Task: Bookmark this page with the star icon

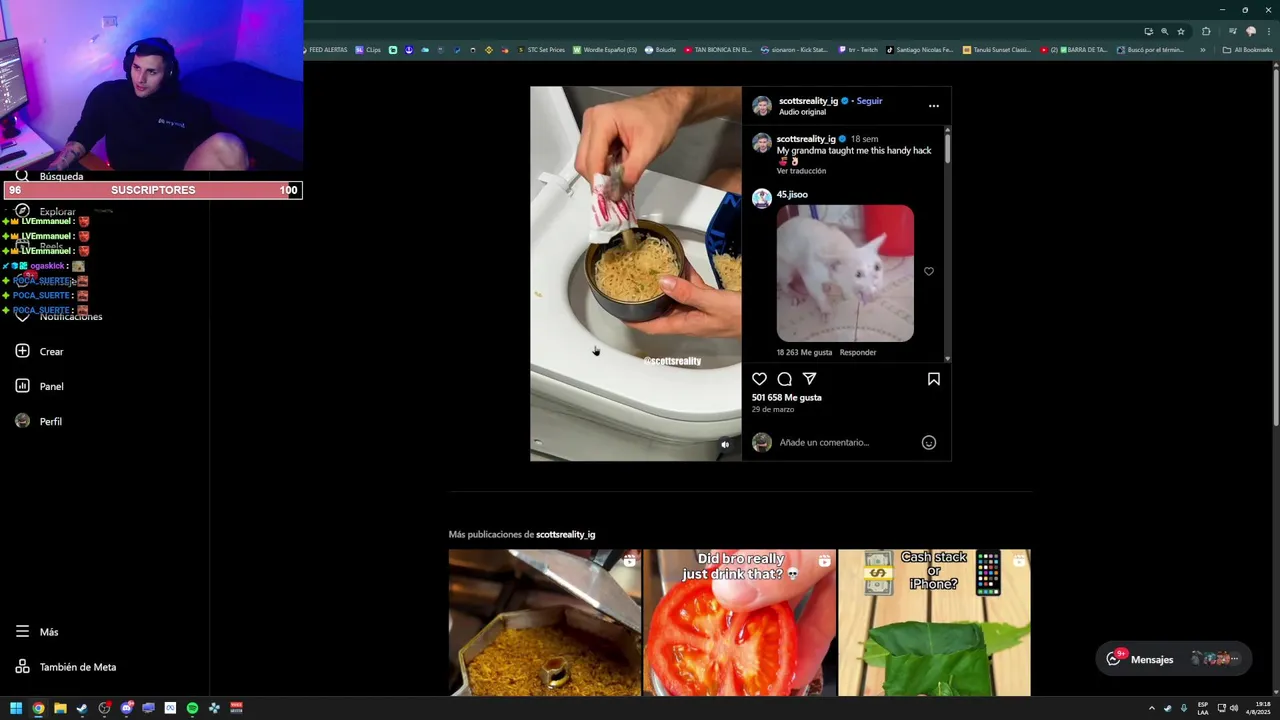Action: [x=1181, y=31]
